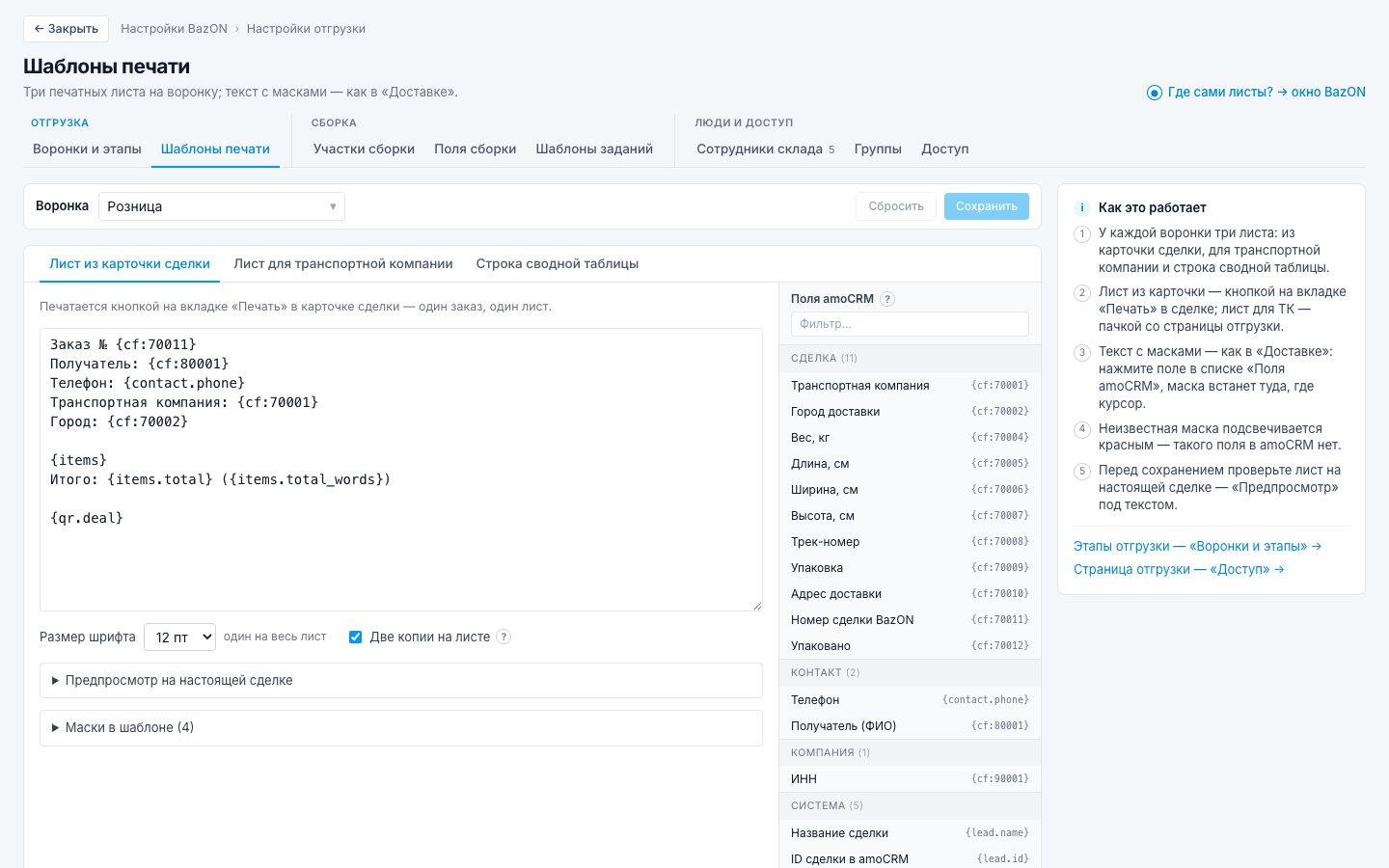Open the Группы tab
This screenshot has height=868, width=1389.
tap(878, 149)
